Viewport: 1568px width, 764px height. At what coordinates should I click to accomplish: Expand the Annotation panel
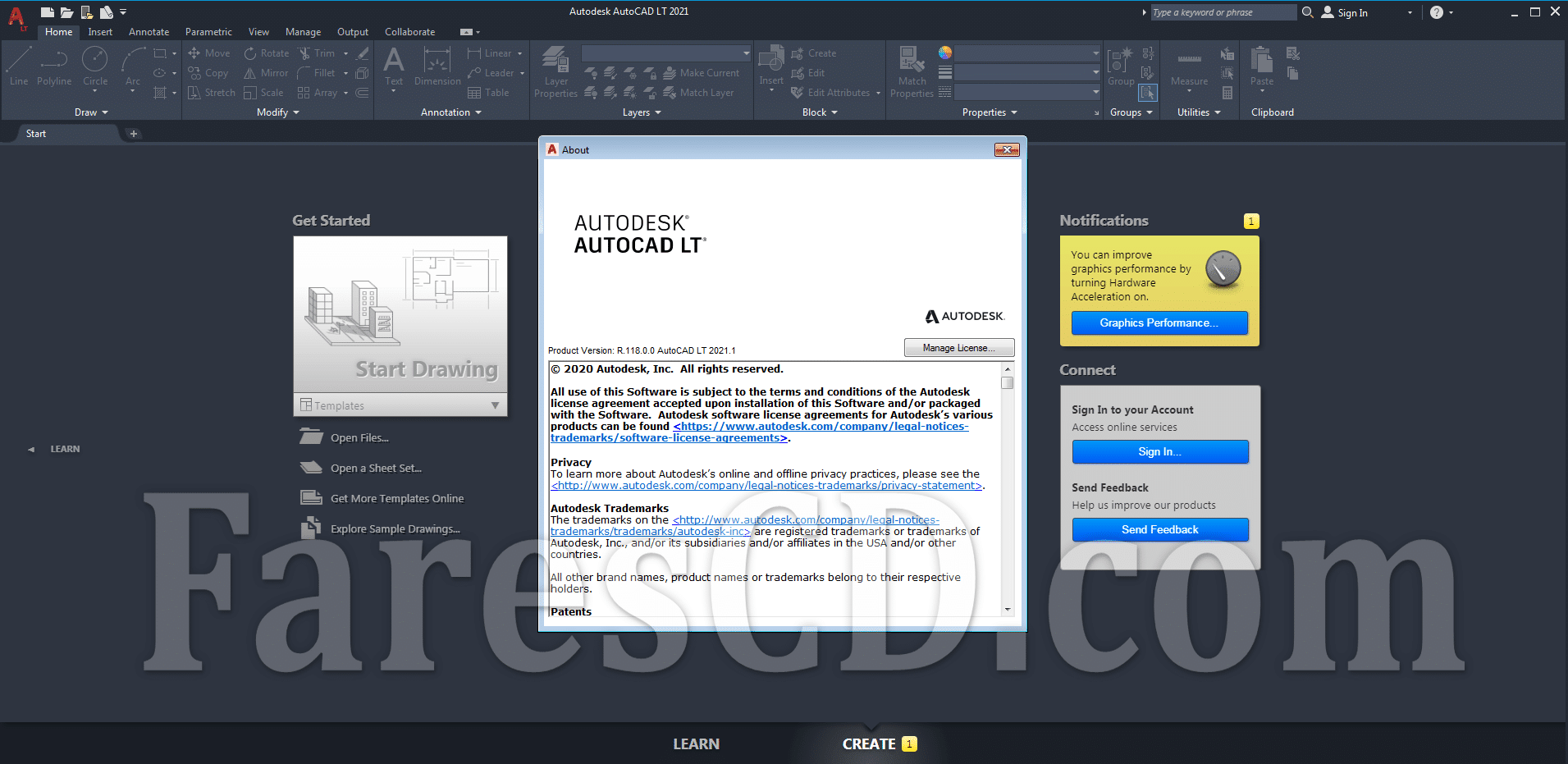click(x=450, y=112)
